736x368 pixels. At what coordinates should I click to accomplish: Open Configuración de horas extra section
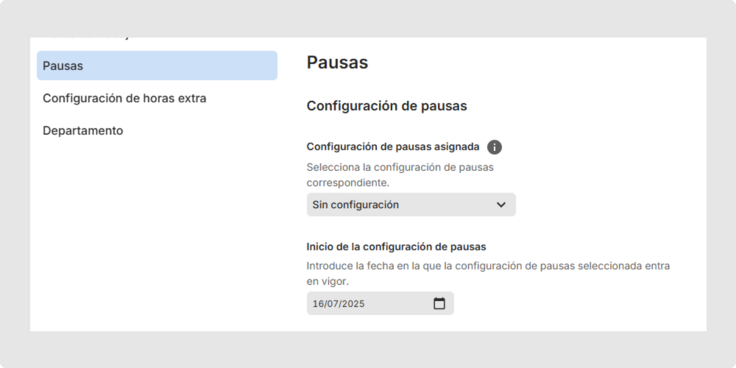pos(124,99)
